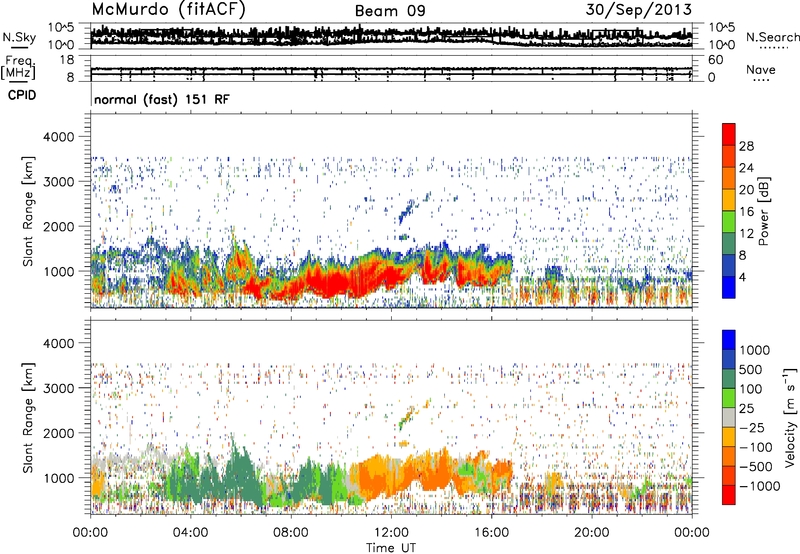
Task: Click the '-1000' tick on Velocity scale
Action: click(x=760, y=486)
